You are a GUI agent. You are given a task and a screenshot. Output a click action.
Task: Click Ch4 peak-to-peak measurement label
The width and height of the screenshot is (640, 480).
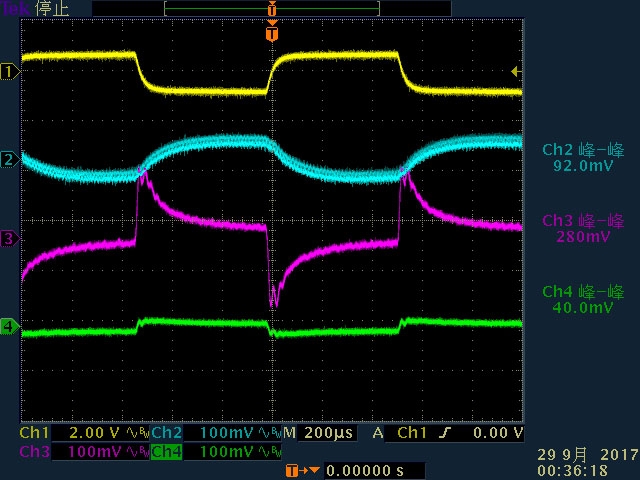click(583, 291)
